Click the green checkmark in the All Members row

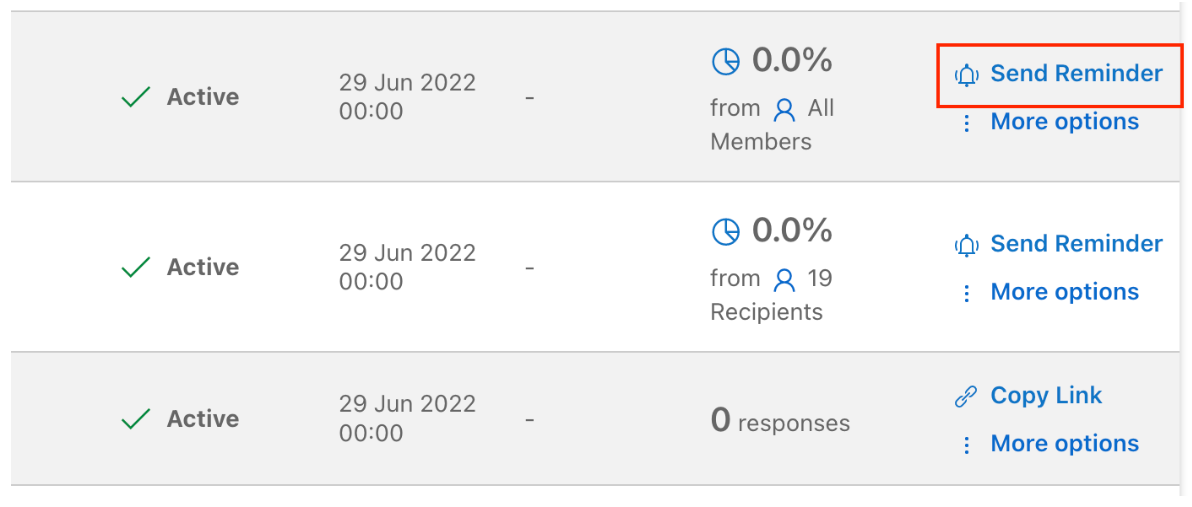136,97
